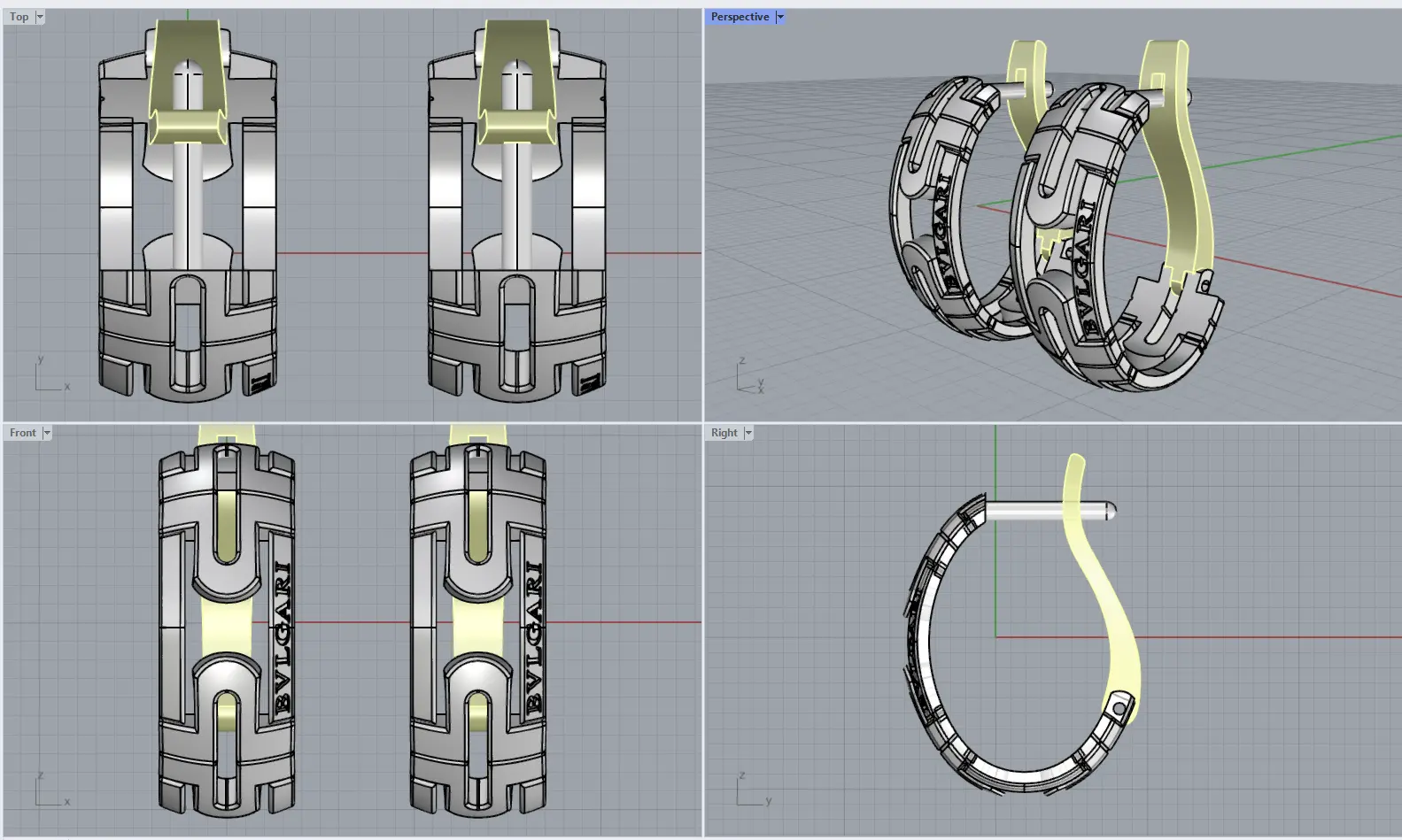Screen dimensions: 1402x840
Task: Open the Front viewport dropdown arrow
Action: point(47,433)
